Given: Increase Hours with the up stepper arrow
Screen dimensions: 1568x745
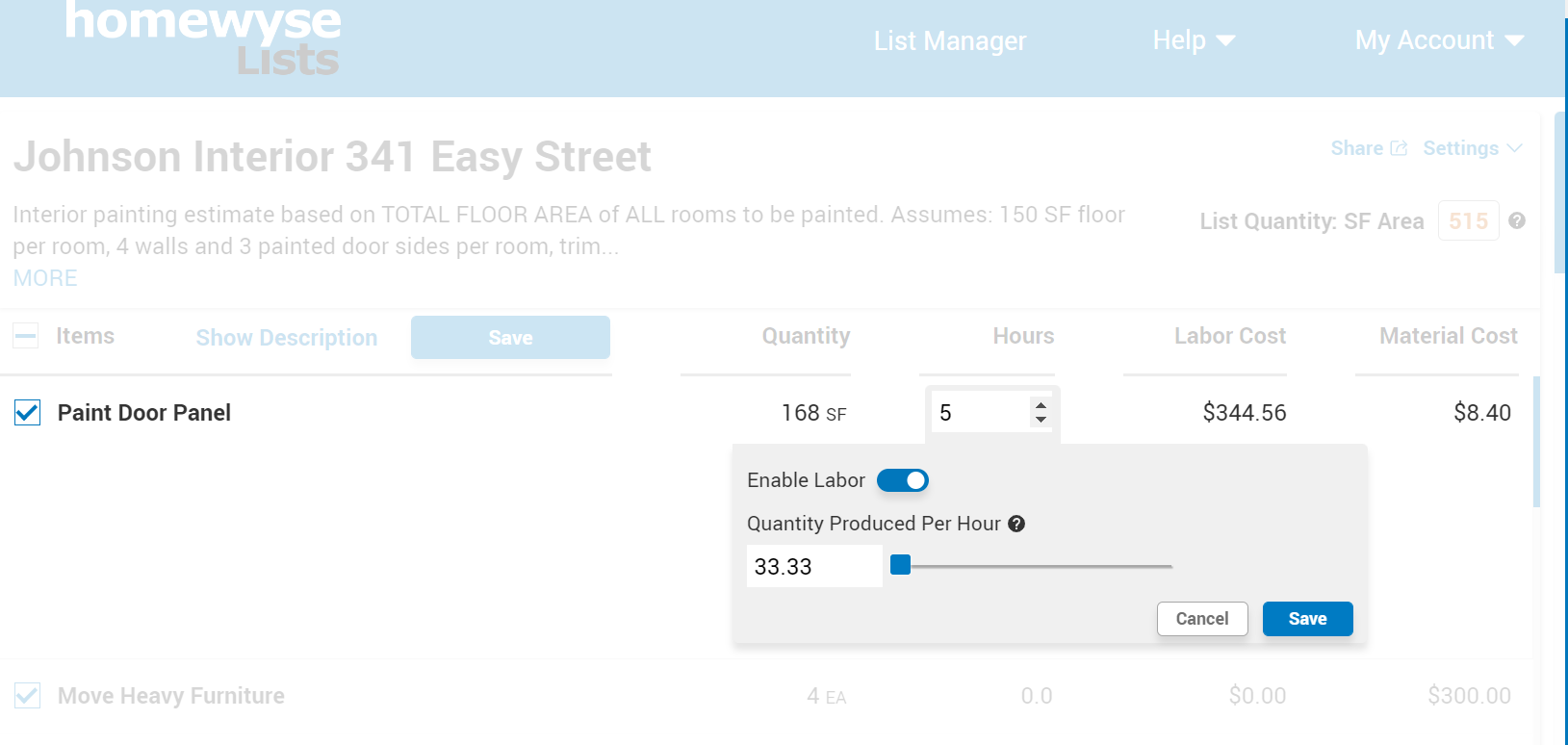Looking at the screenshot, I should point(1041,405).
